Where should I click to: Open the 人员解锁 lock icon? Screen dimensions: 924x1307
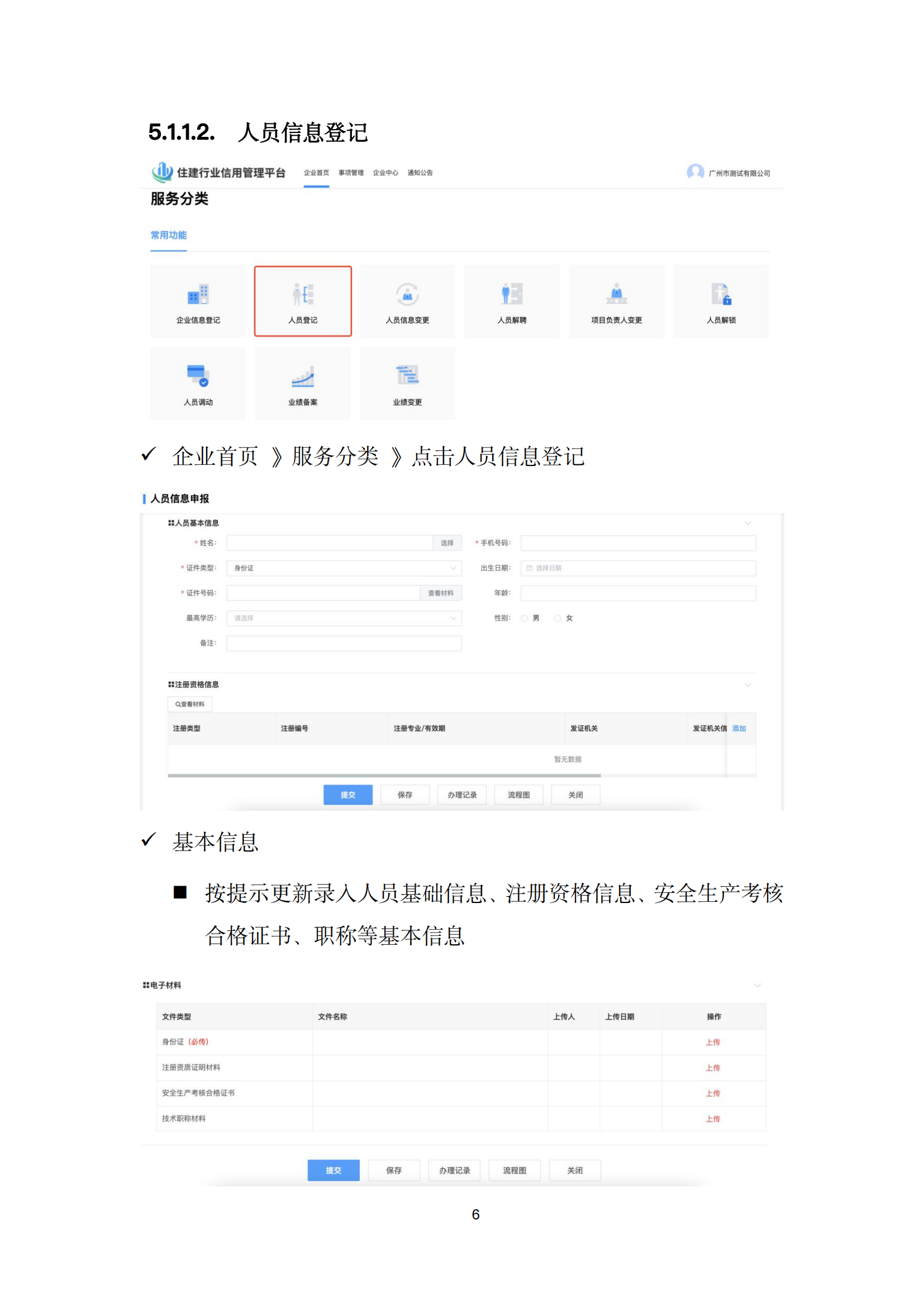(721, 294)
